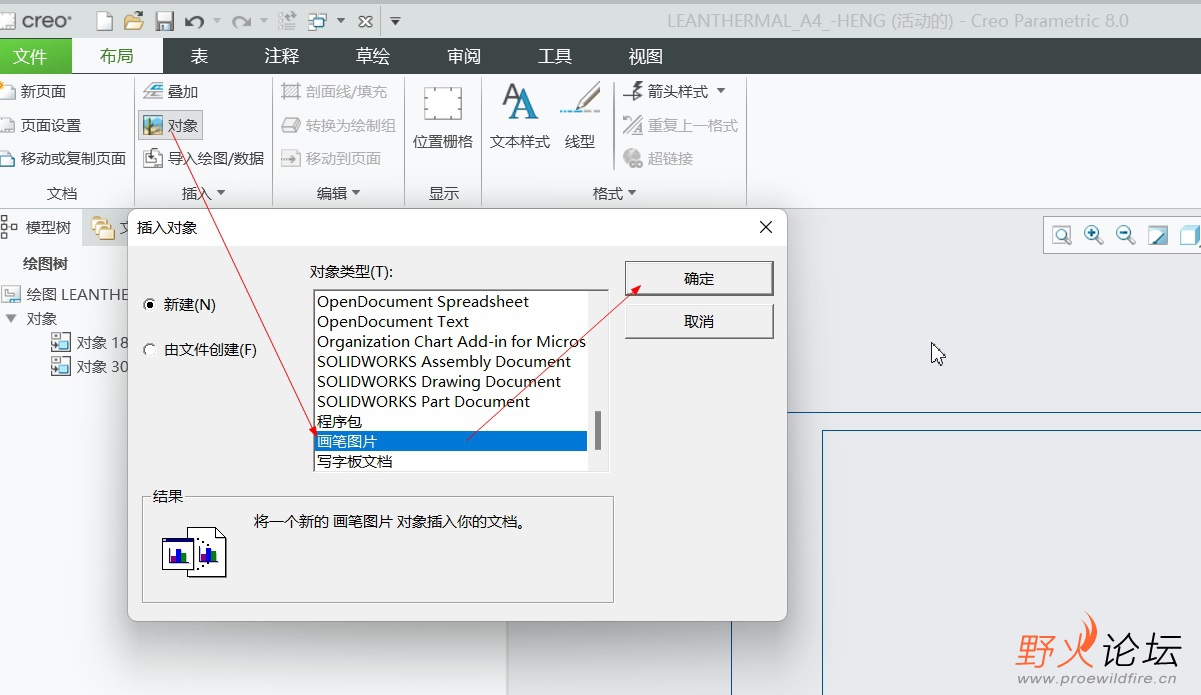Open the 箭头样式 dropdown arrow
Screen dimensions: 1201x695
click(x=721, y=91)
